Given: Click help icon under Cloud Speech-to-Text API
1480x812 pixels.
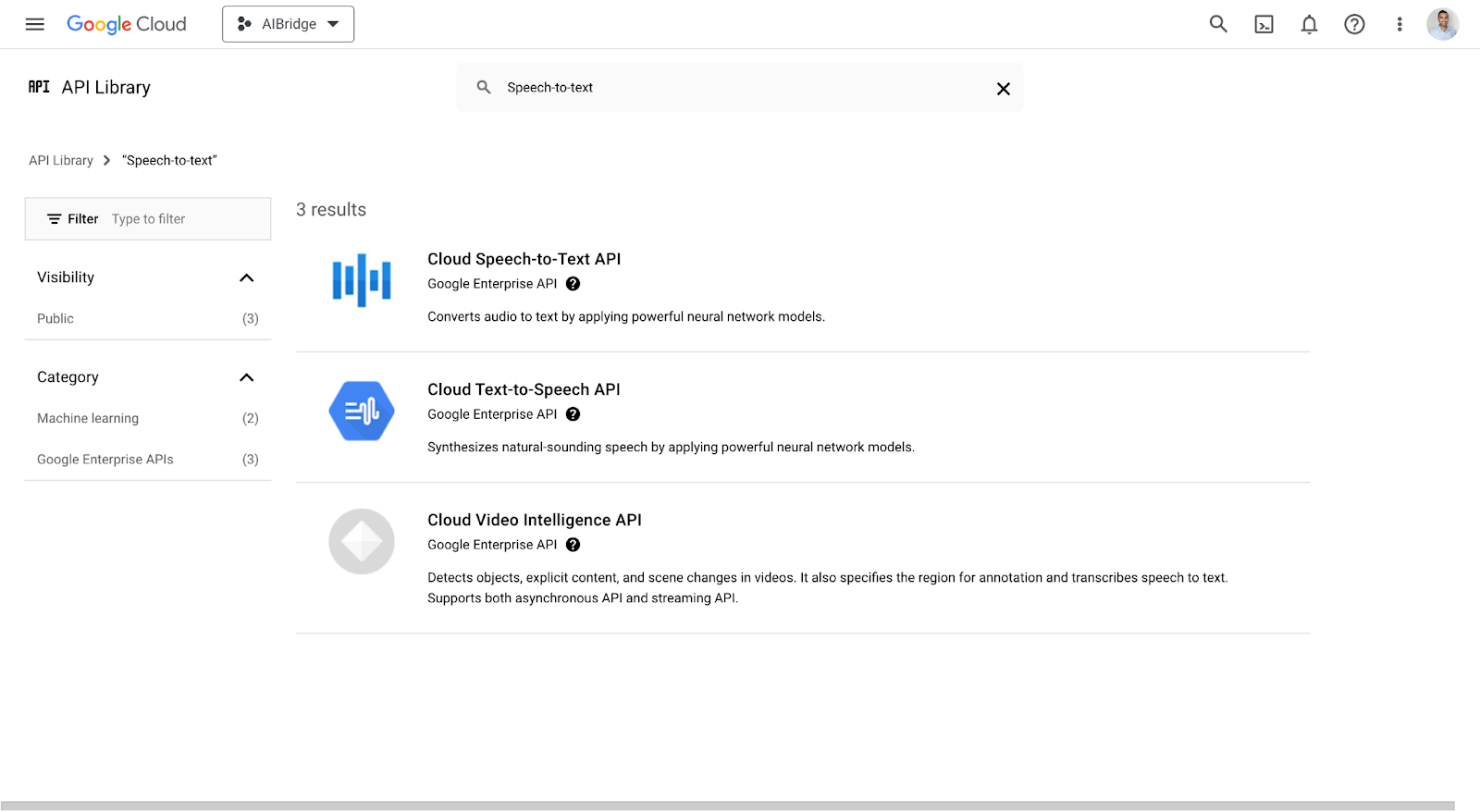Looking at the screenshot, I should 573,284.
